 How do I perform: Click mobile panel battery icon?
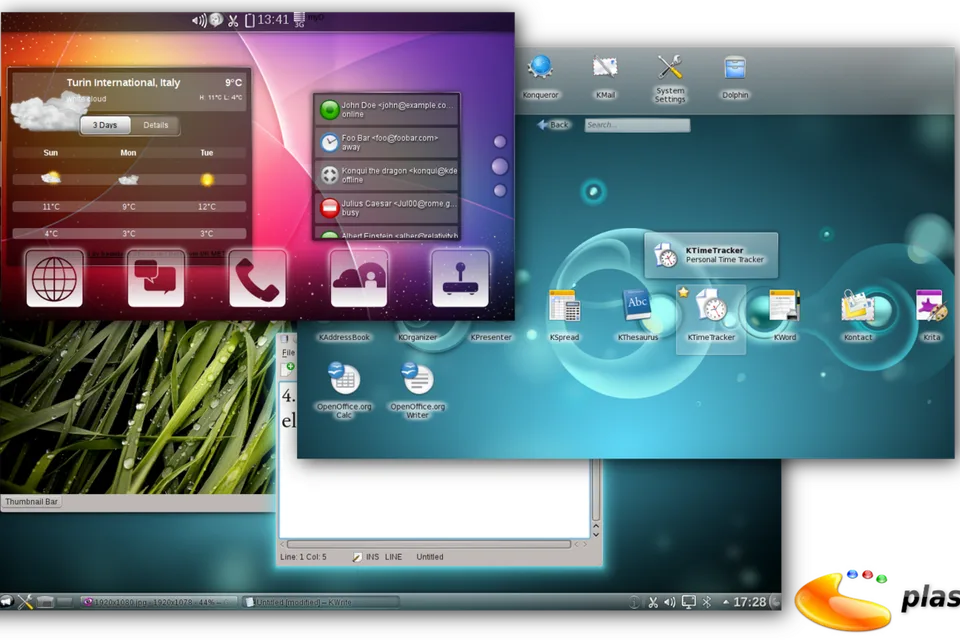(x=249, y=20)
